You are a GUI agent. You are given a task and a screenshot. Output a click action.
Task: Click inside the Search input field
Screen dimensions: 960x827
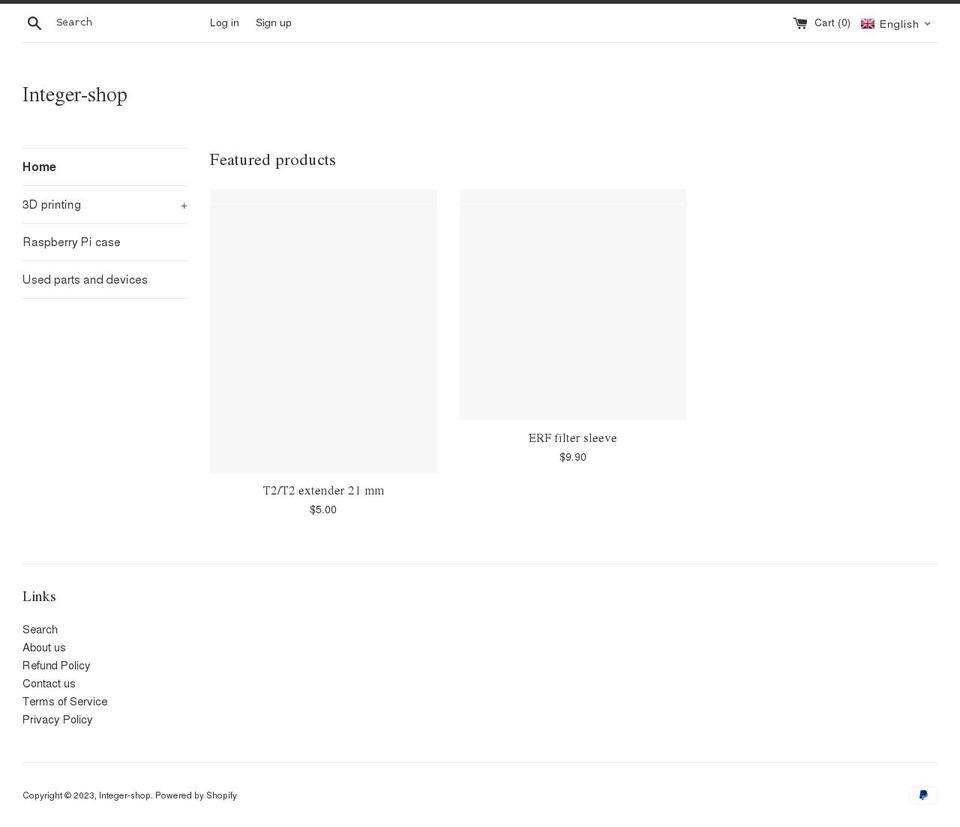[100, 22]
